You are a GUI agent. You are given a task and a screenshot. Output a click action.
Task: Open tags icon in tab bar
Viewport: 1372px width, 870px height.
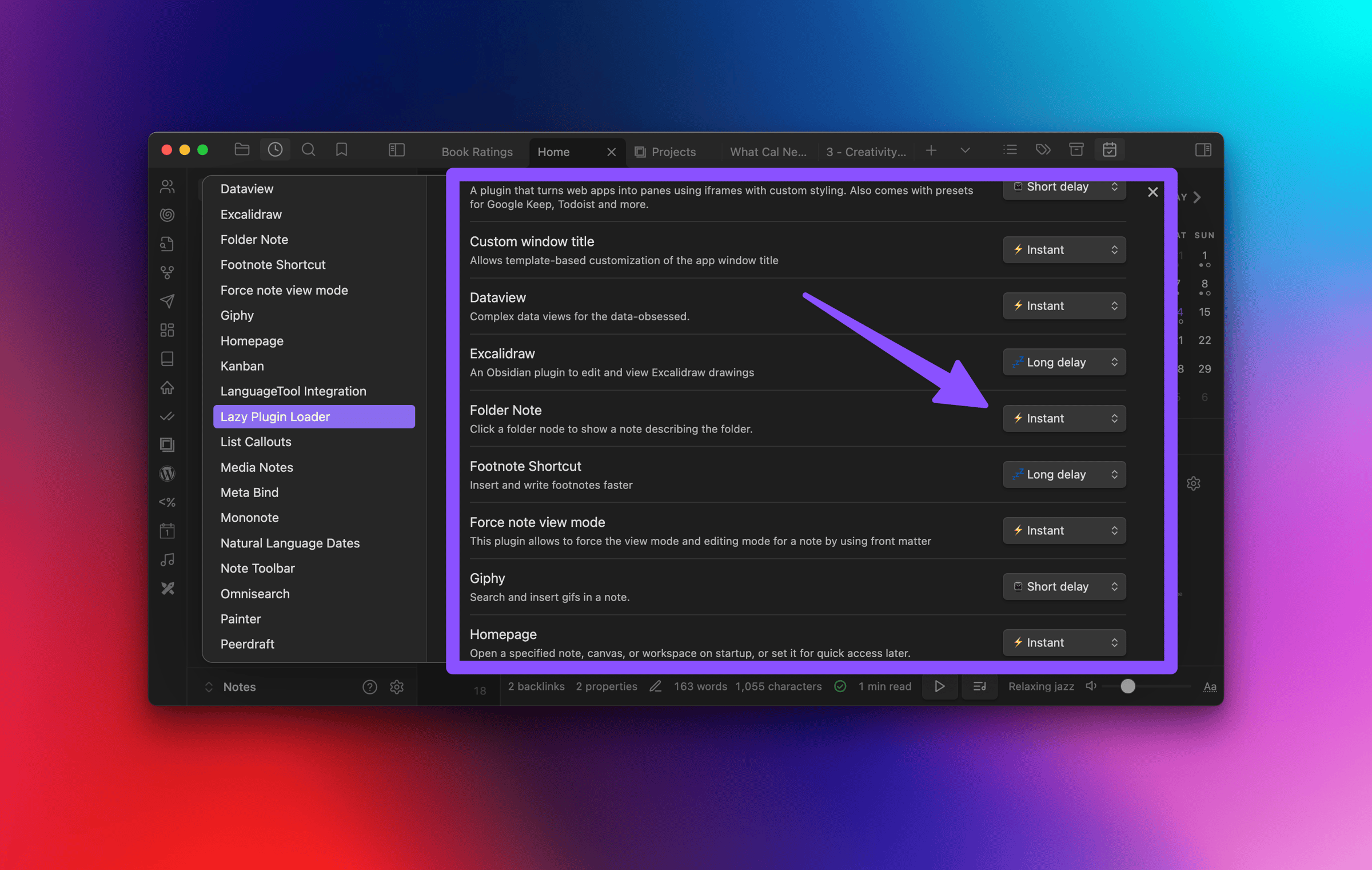tap(1043, 150)
